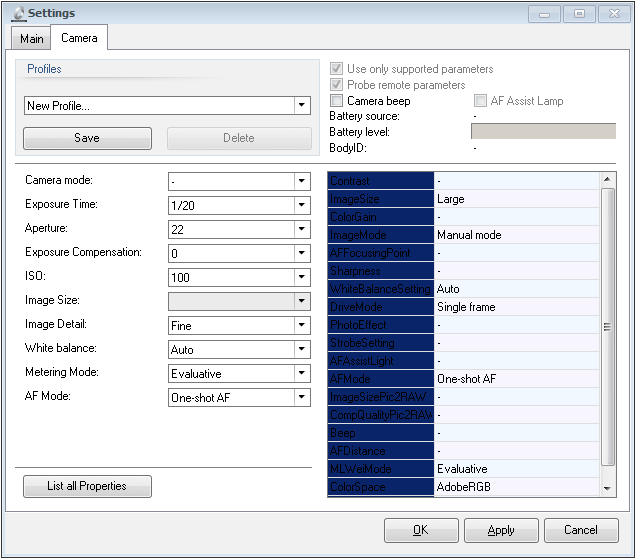Click the OK button
This screenshot has height=559, width=636.
pos(421,530)
